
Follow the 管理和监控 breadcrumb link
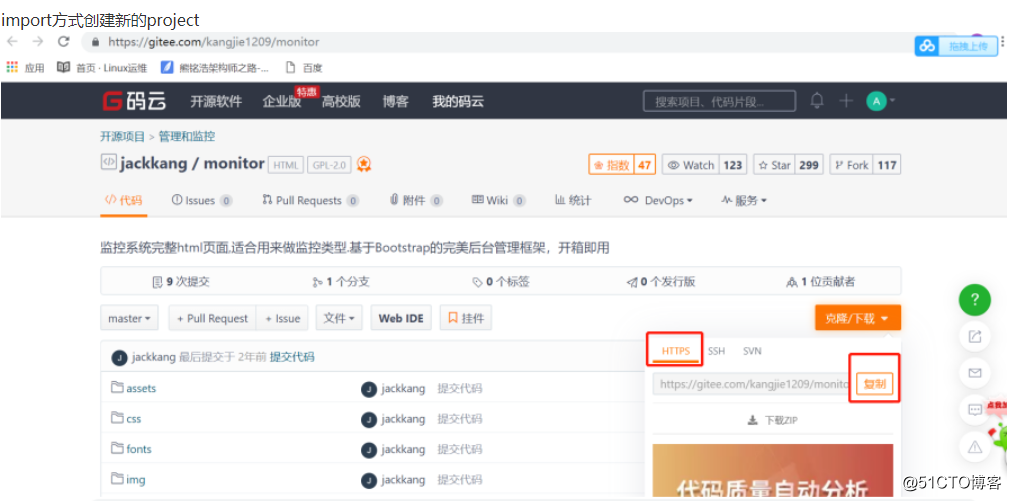click(187, 136)
